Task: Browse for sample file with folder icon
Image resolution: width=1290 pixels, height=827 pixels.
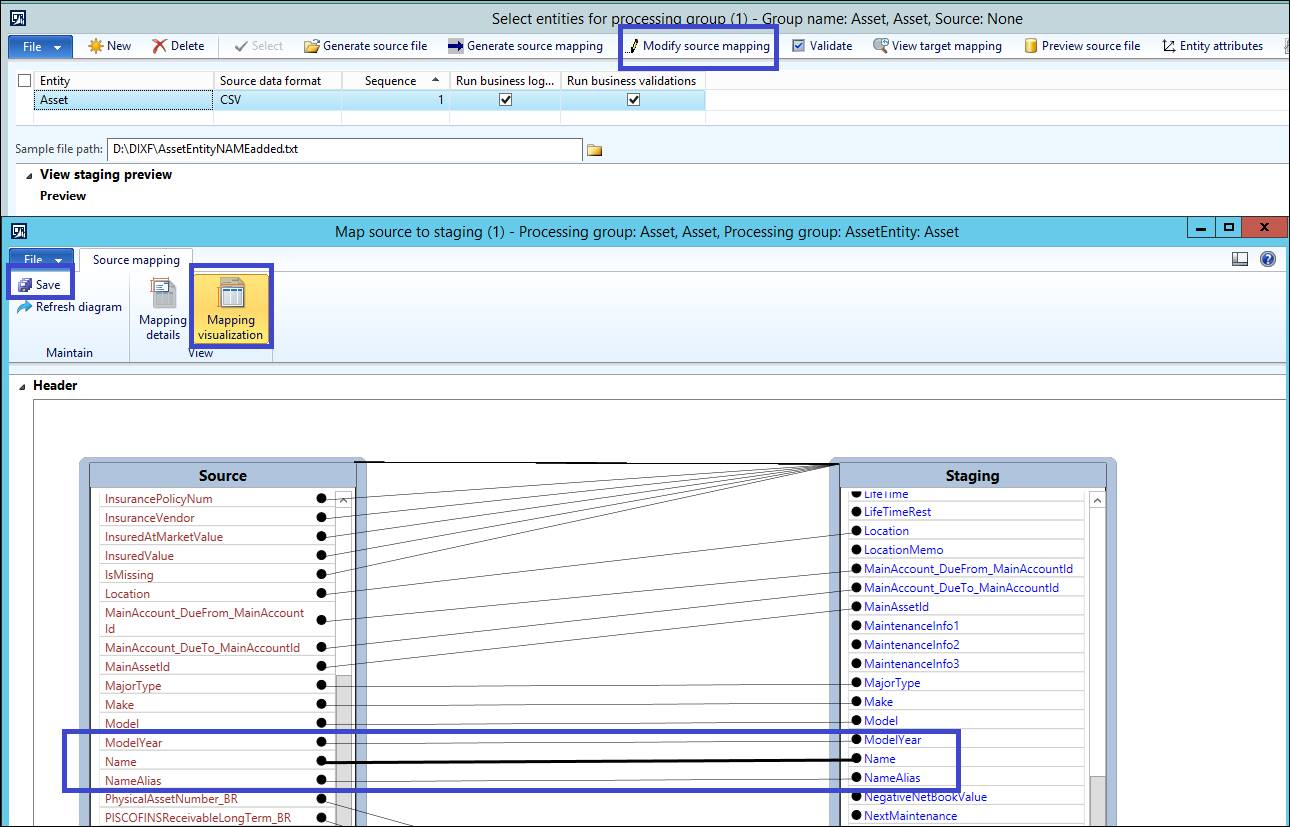Action: (594, 150)
